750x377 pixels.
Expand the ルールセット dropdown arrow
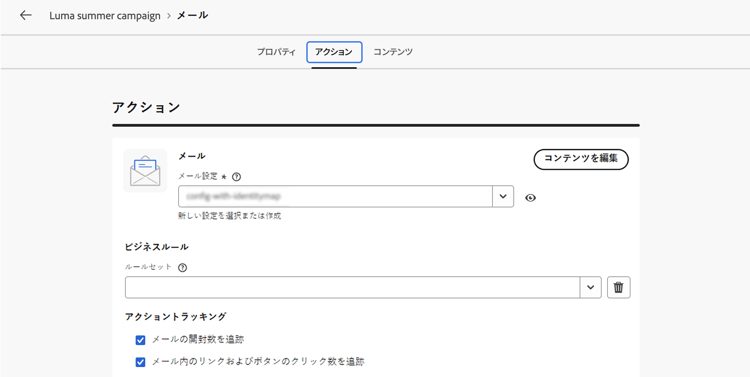pyautogui.click(x=591, y=287)
